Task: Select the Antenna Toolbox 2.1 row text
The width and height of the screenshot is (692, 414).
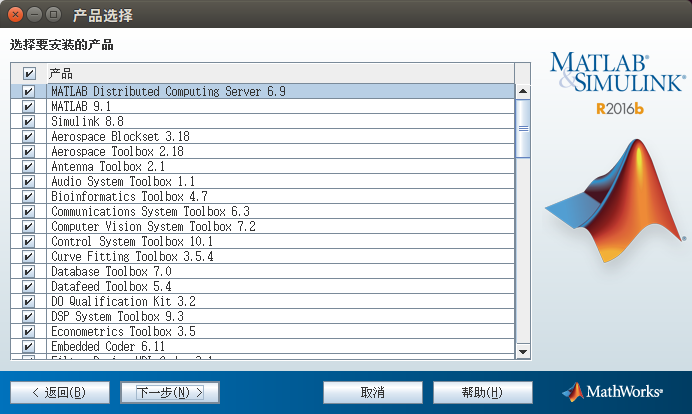Action: point(108,166)
